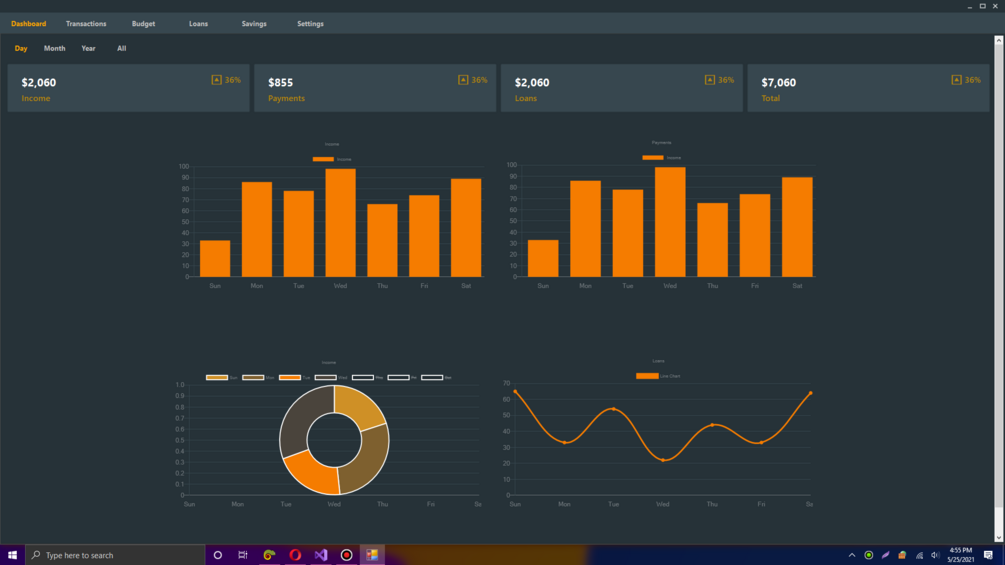The height and width of the screenshot is (565, 1005).
Task: Click the Wed bar in the Income chart
Action: (x=340, y=223)
